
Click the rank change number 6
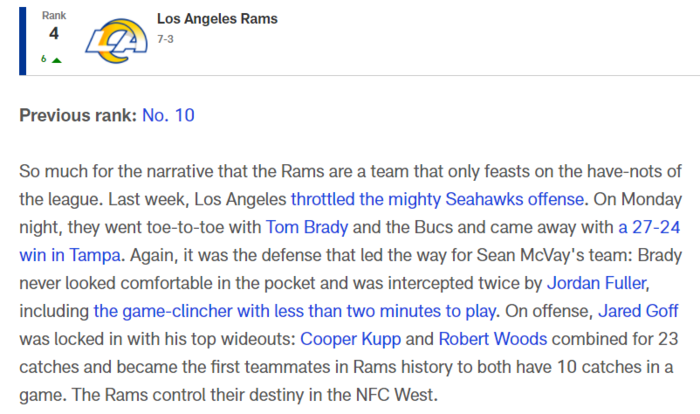click(x=44, y=59)
